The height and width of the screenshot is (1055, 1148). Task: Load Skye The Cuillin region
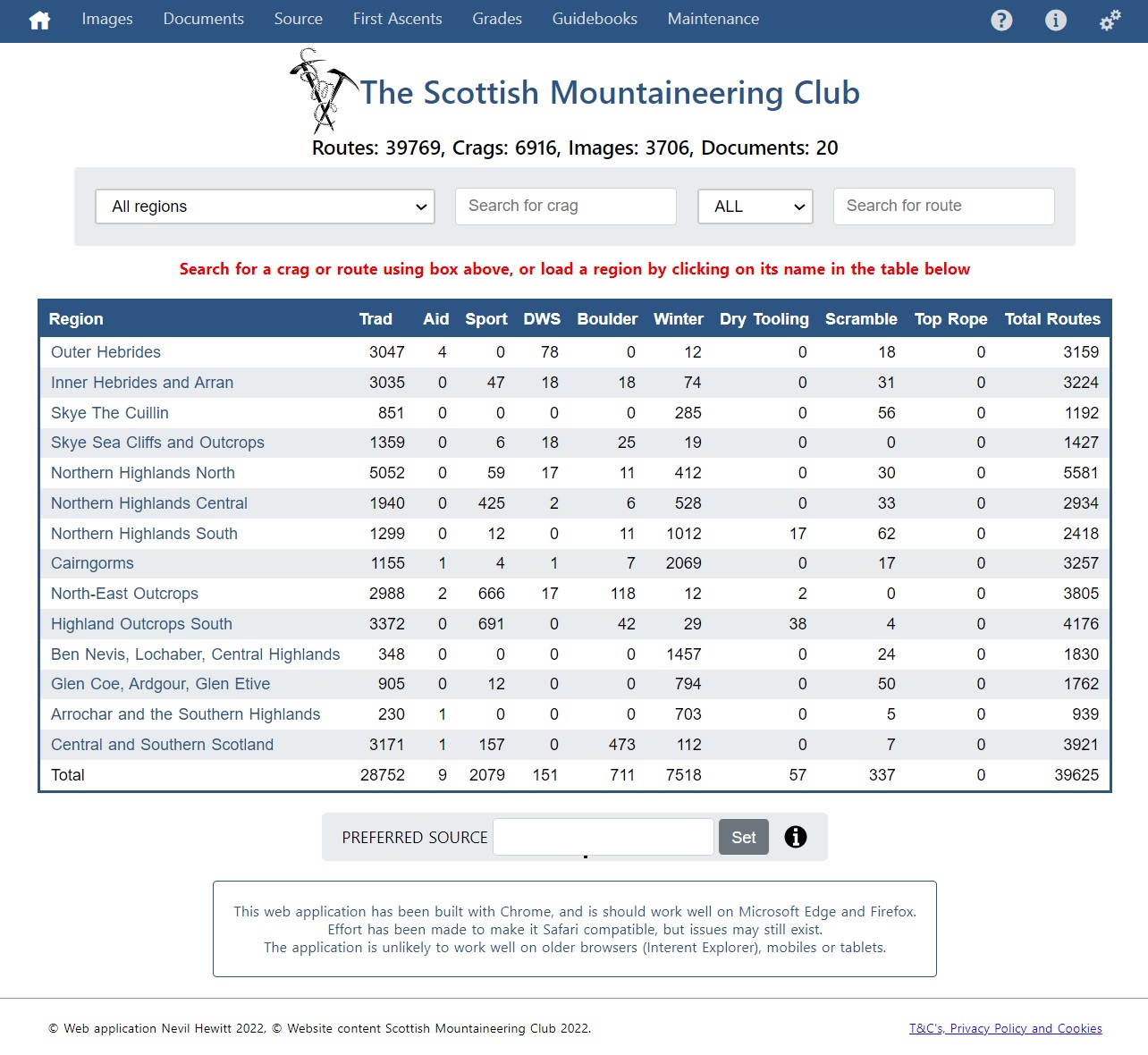110,413
